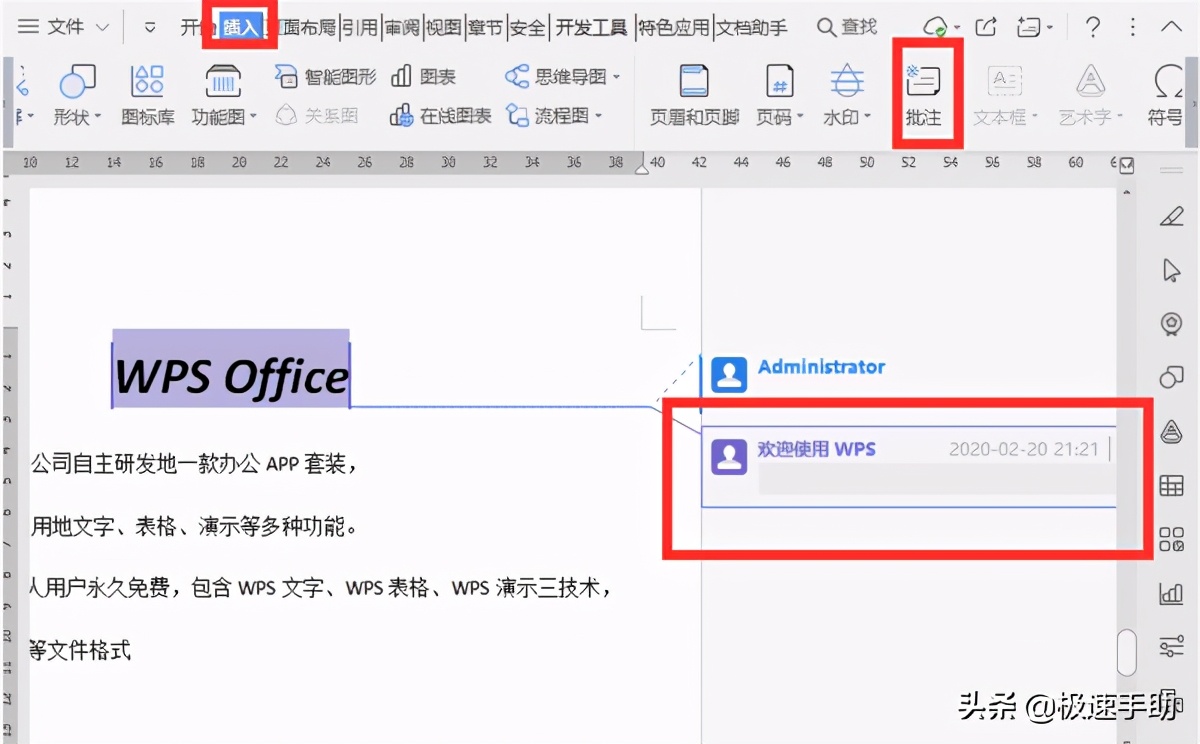Viewport: 1200px width, 744px height.
Task: Click the vertical scrollbar thumb
Action: point(1127,652)
